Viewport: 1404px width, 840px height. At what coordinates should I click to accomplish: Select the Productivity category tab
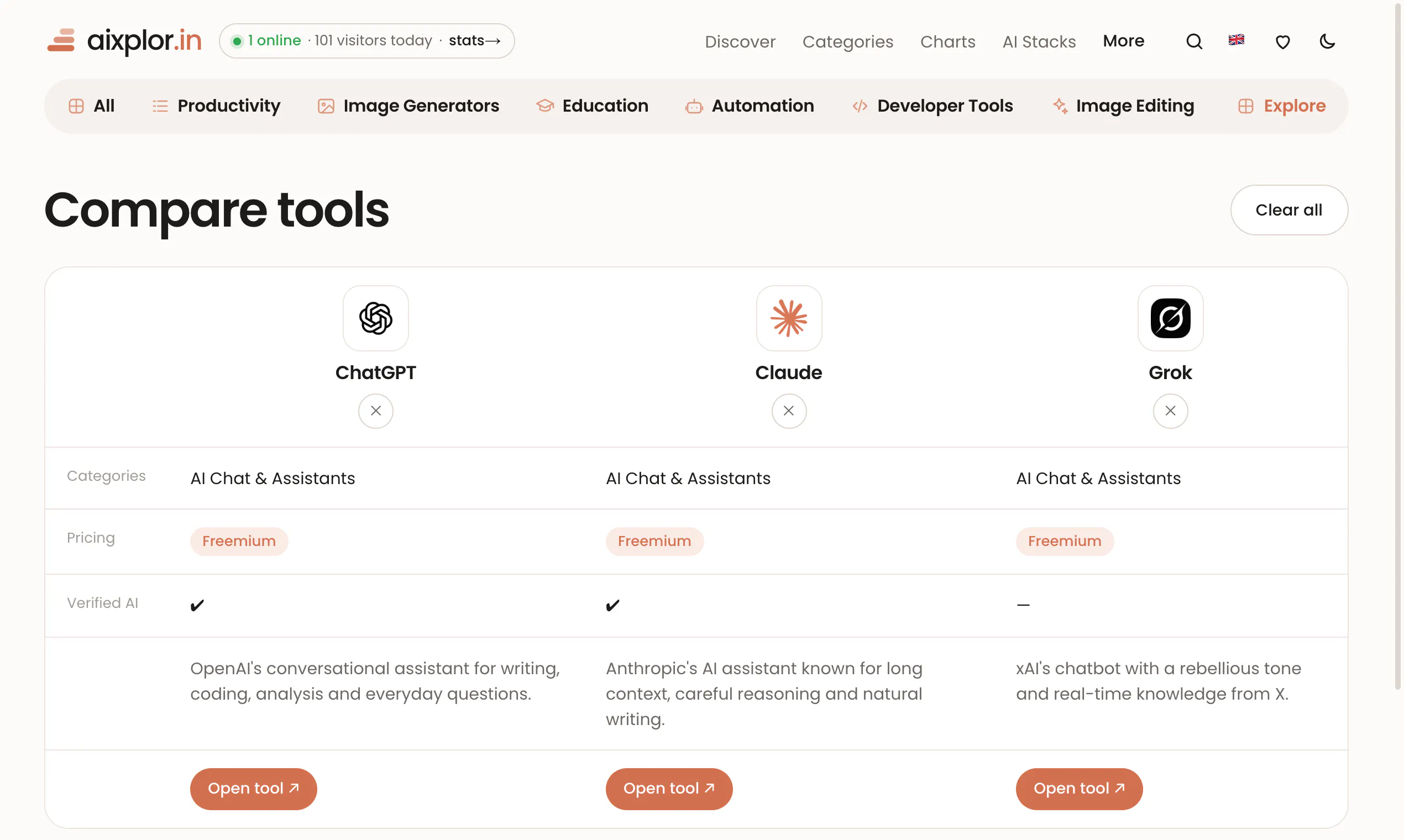click(216, 106)
